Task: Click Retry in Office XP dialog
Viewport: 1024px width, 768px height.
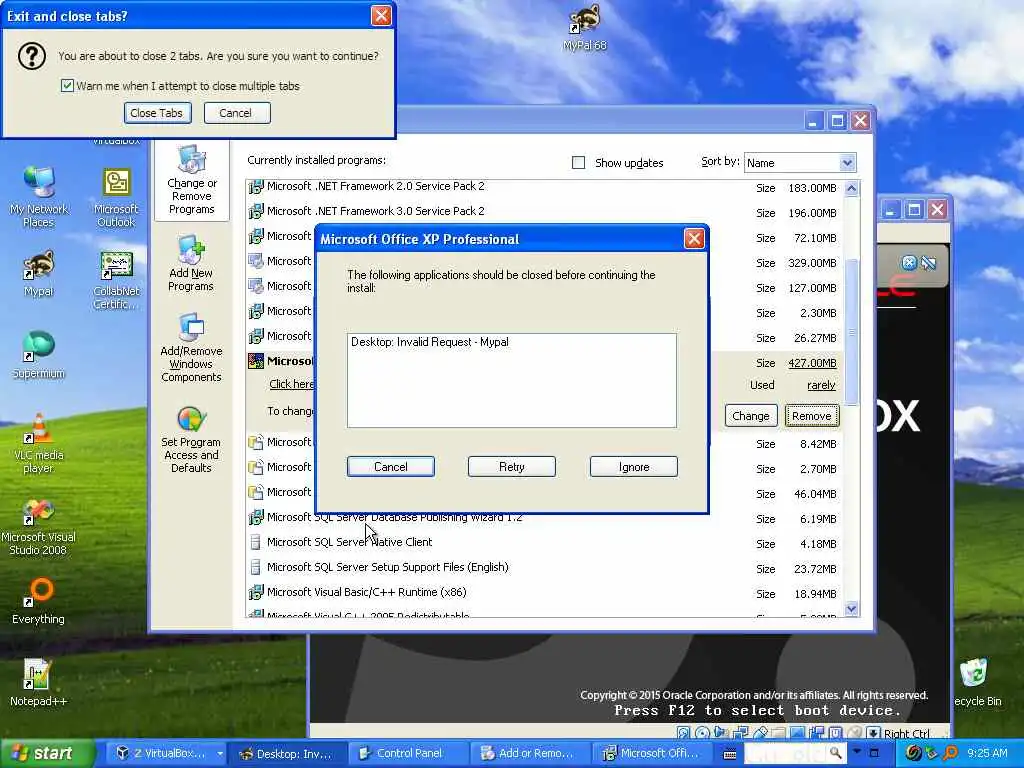Action: (511, 467)
